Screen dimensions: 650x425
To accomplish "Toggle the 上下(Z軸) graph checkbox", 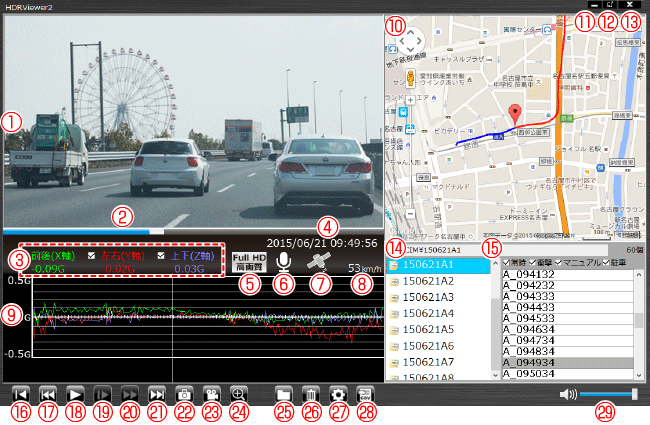I will [x=161, y=256].
